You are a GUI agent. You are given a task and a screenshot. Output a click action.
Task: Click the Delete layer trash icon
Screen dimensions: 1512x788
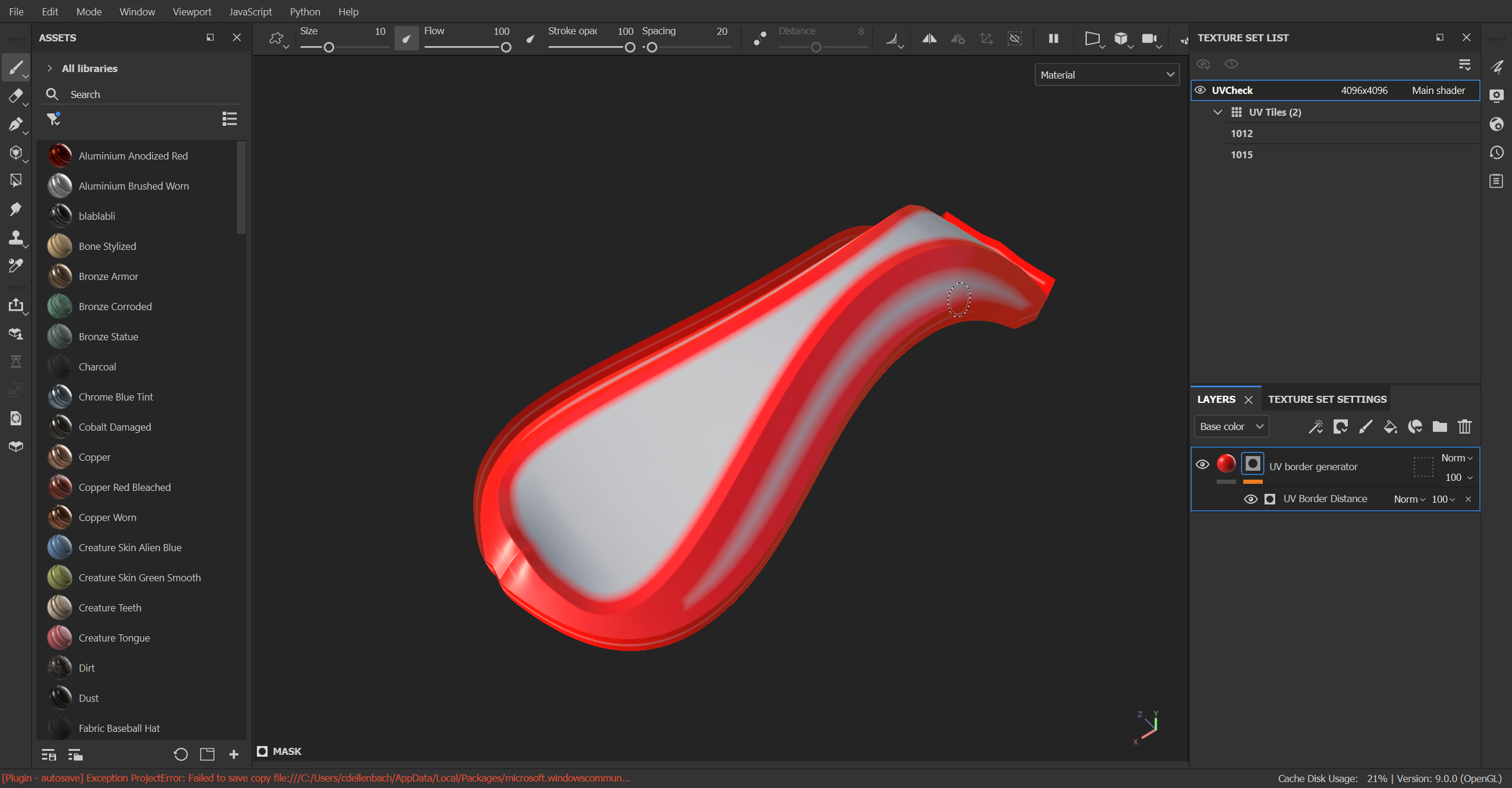pos(1465,427)
